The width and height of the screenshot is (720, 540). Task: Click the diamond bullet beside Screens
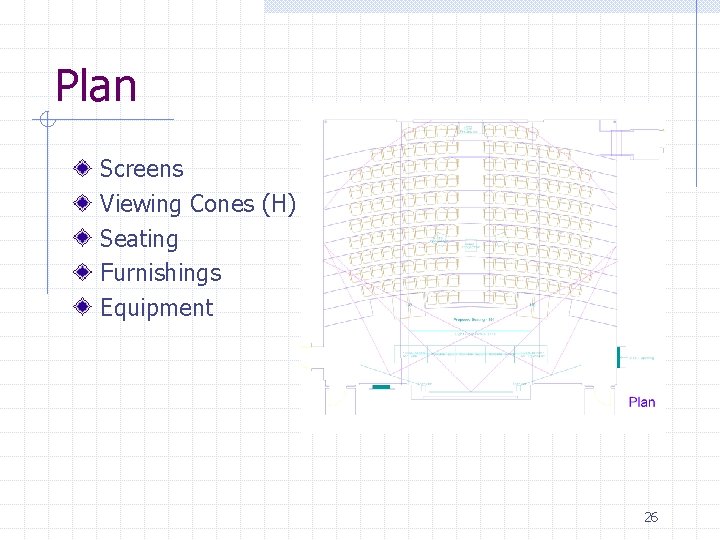[82, 168]
